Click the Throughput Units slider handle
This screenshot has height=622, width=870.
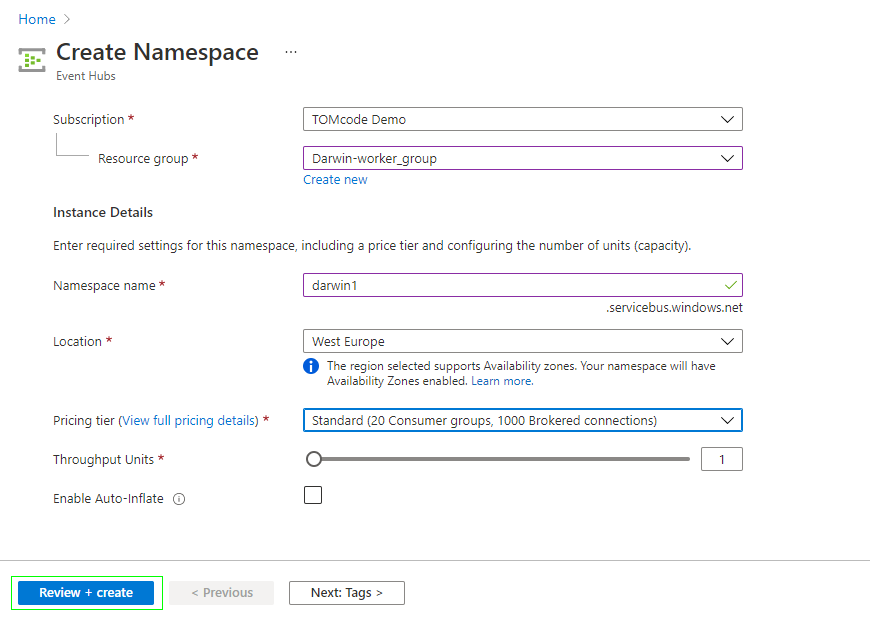click(314, 459)
